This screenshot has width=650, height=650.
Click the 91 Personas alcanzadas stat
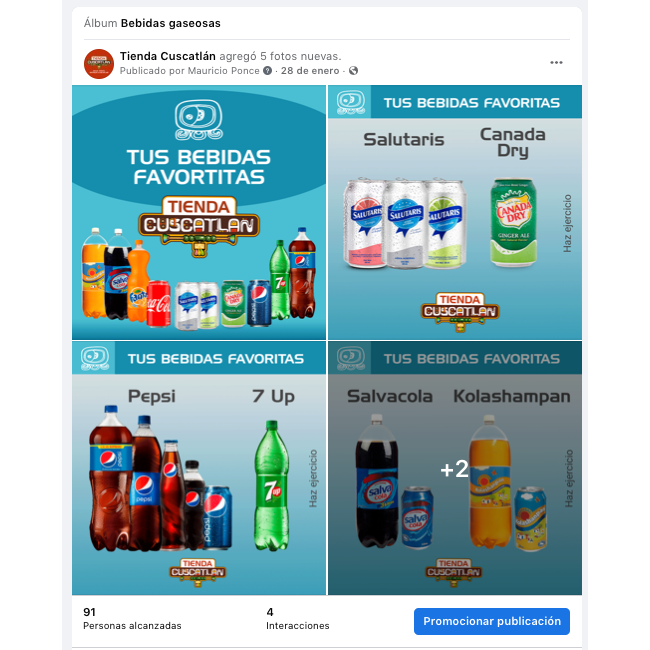tap(132, 618)
